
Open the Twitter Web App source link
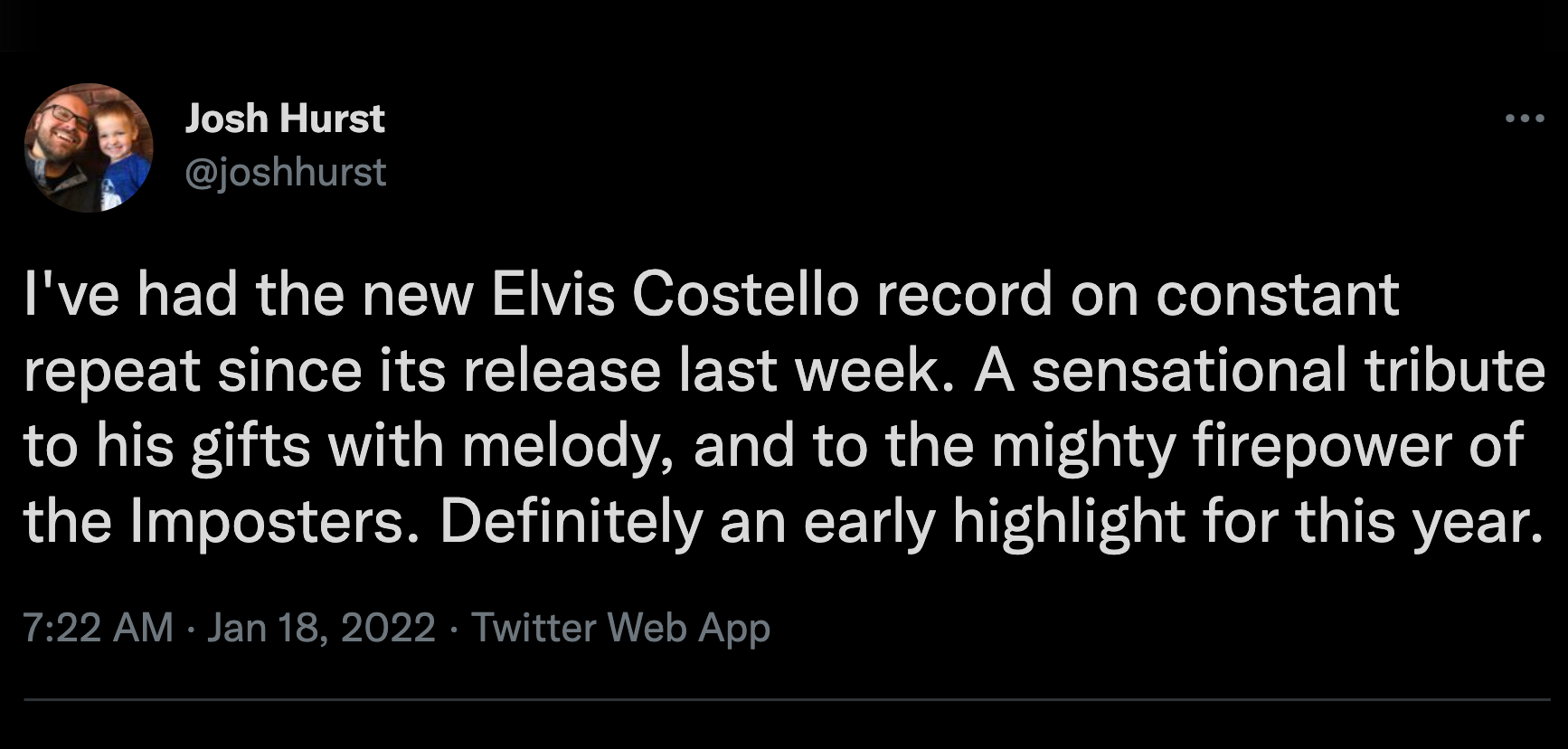click(621, 628)
